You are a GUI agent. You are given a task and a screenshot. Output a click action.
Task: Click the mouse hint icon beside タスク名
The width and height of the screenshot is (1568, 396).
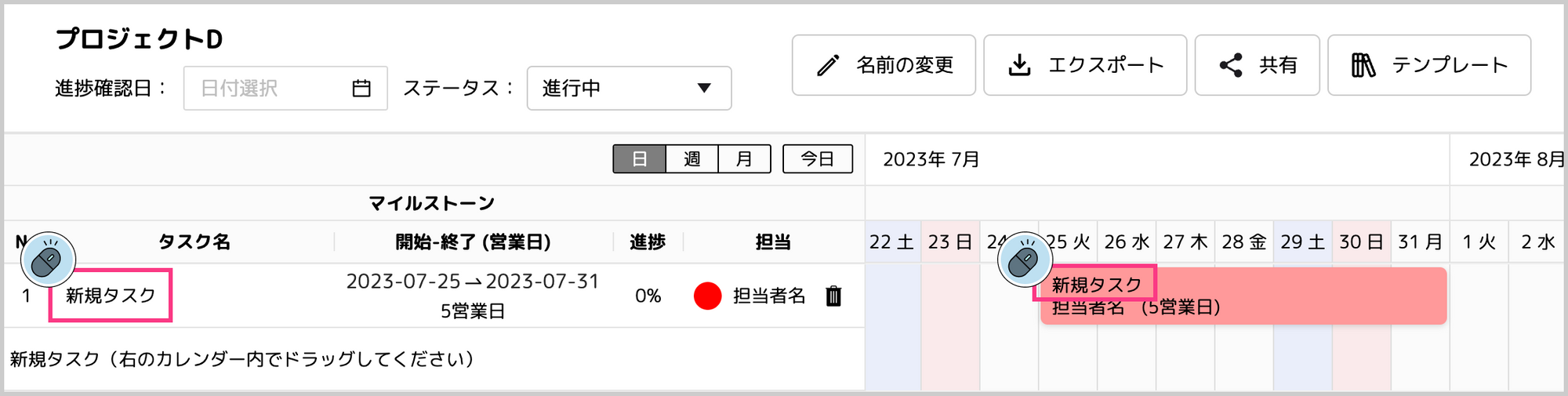[48, 260]
